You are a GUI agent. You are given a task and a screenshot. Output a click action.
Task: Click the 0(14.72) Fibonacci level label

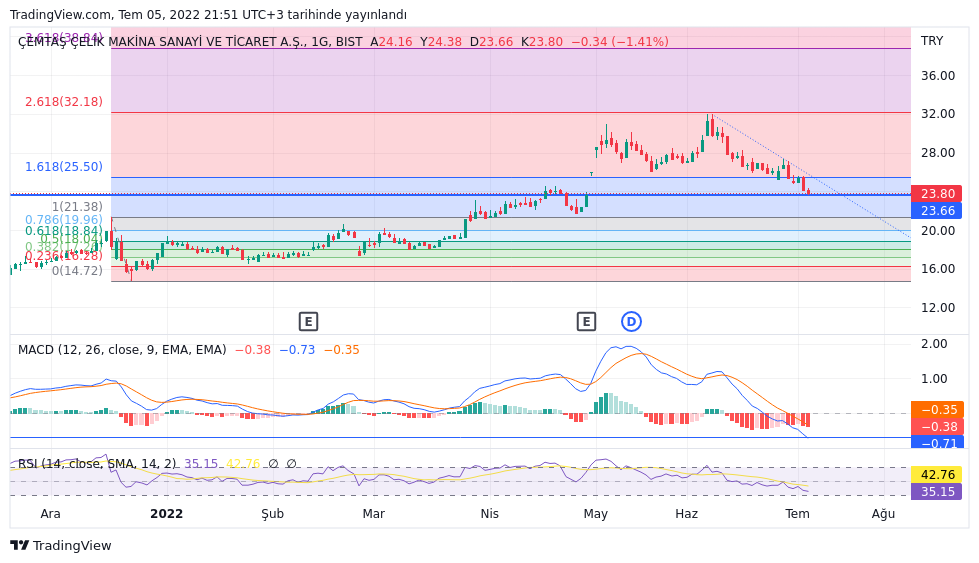pos(77,271)
